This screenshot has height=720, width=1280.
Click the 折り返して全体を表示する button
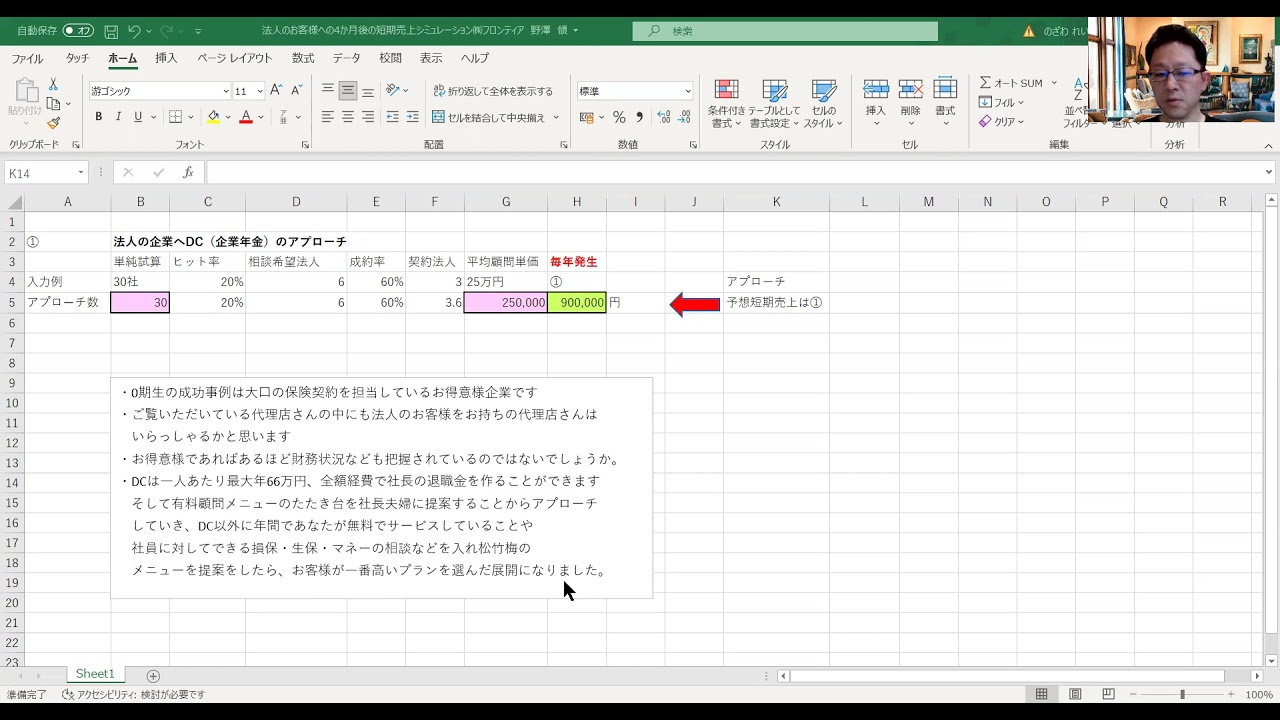[493, 91]
